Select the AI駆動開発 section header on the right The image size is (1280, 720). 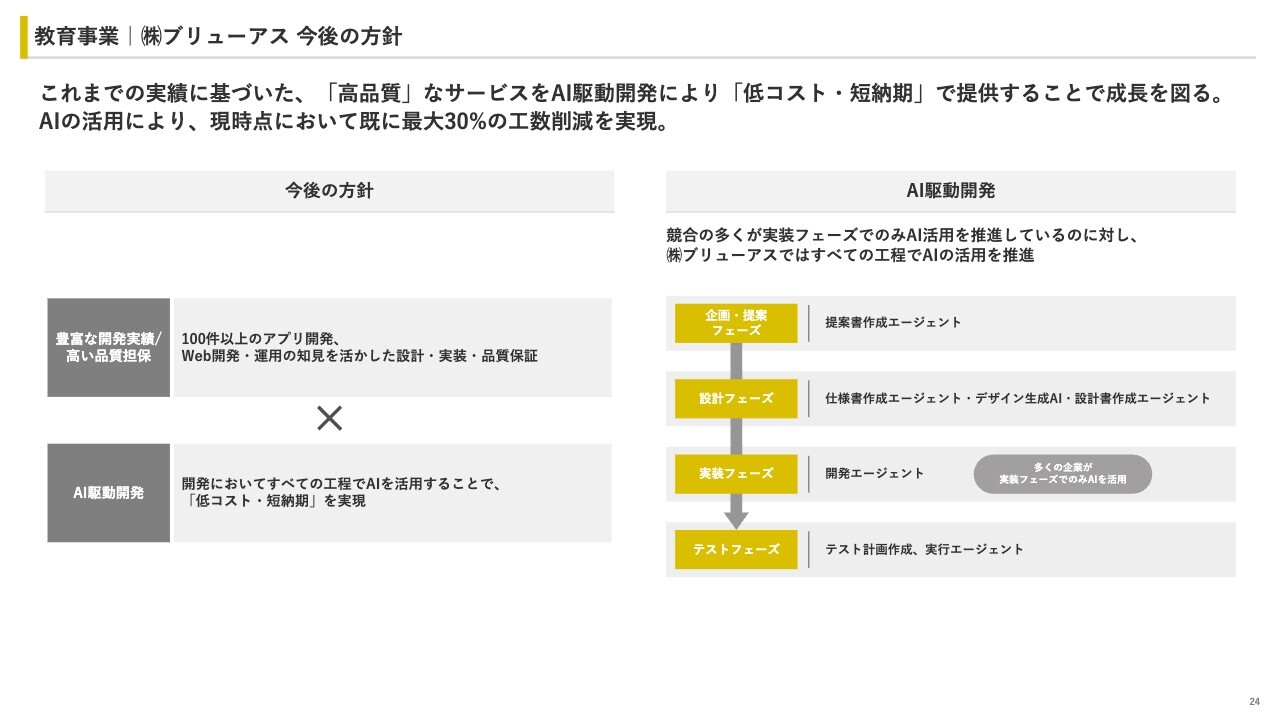click(950, 191)
